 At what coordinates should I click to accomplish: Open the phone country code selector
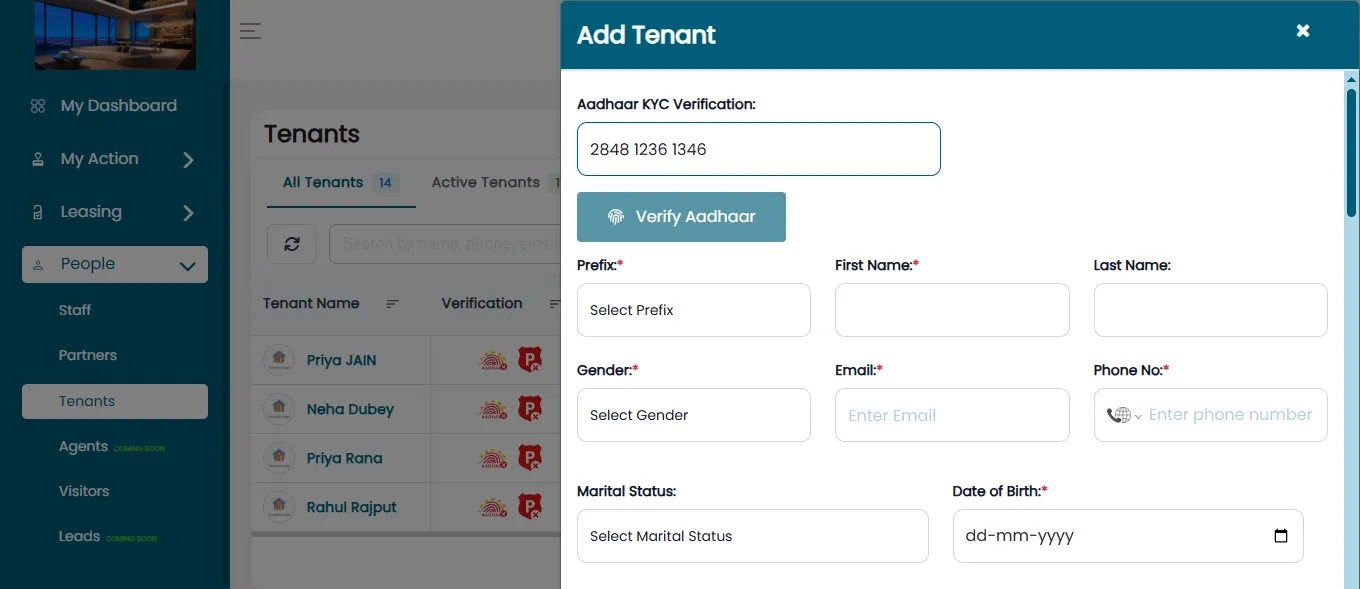[x=1124, y=415]
